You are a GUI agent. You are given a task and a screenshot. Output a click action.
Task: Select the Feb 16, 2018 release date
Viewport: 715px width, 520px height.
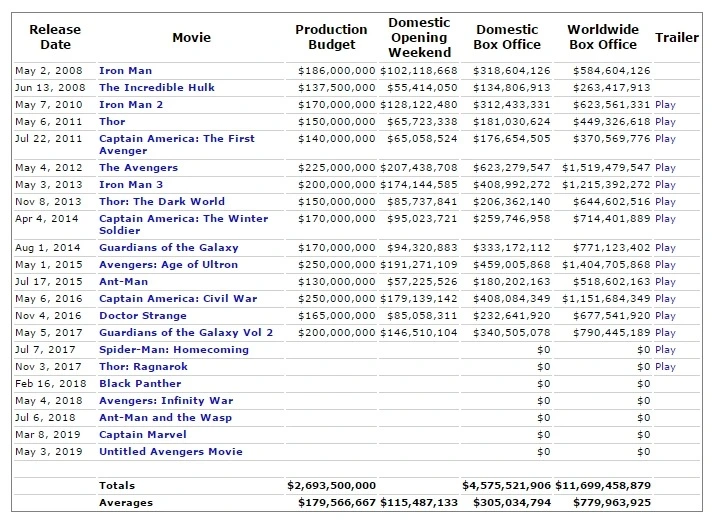(x=51, y=384)
